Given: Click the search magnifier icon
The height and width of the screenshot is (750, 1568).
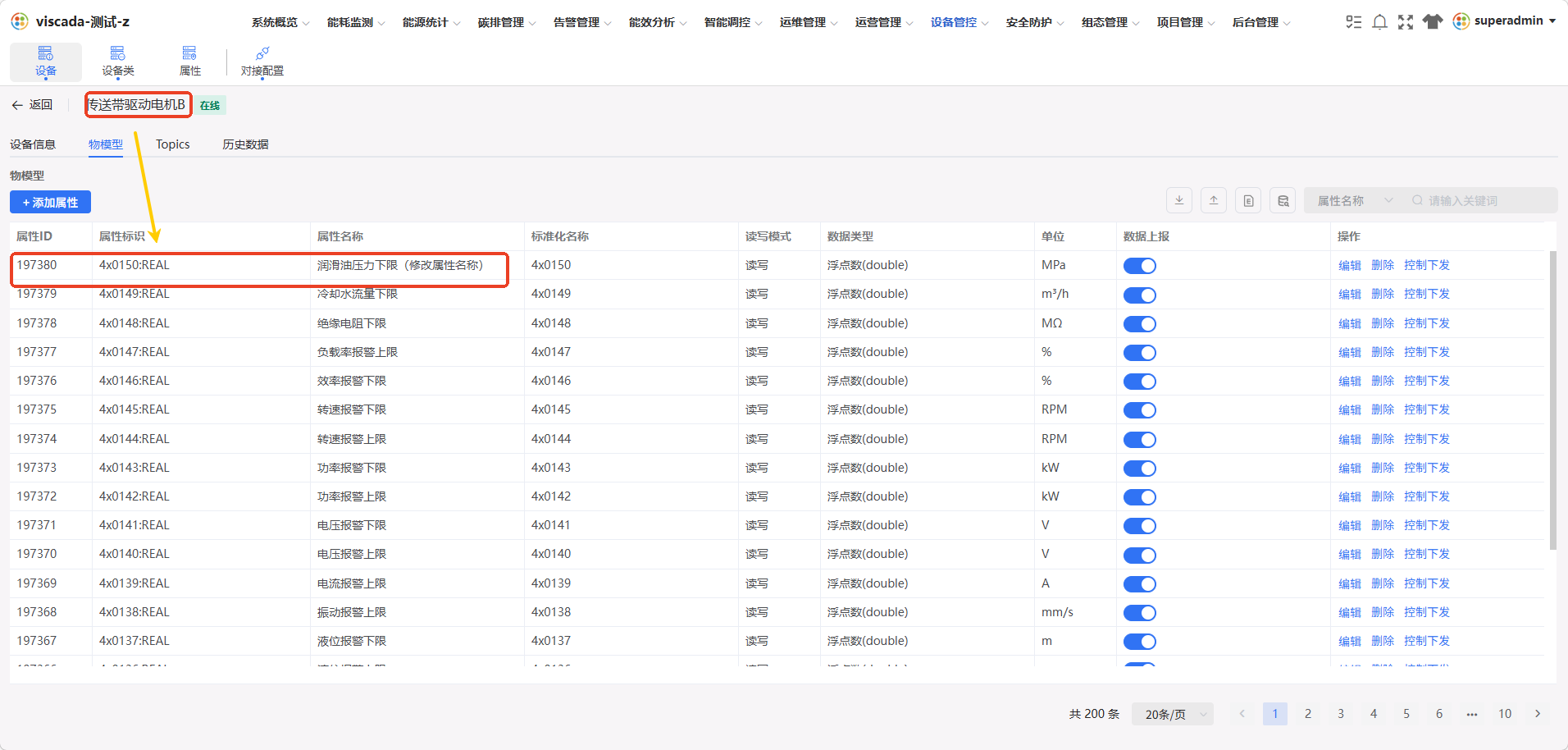Looking at the screenshot, I should (x=1417, y=200).
